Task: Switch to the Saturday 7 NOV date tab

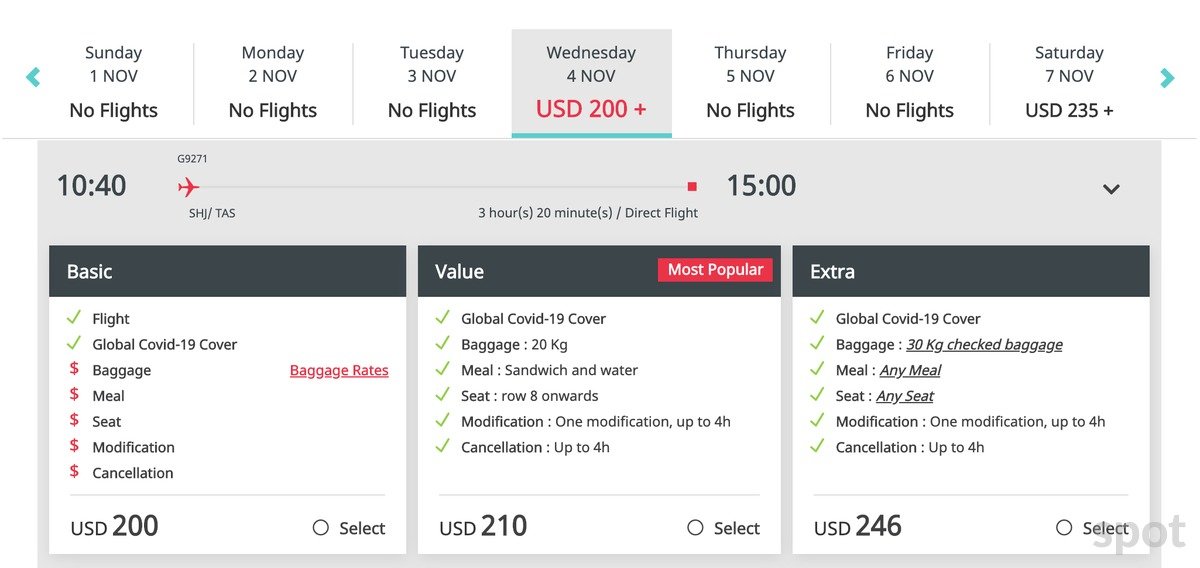Action: point(1069,82)
